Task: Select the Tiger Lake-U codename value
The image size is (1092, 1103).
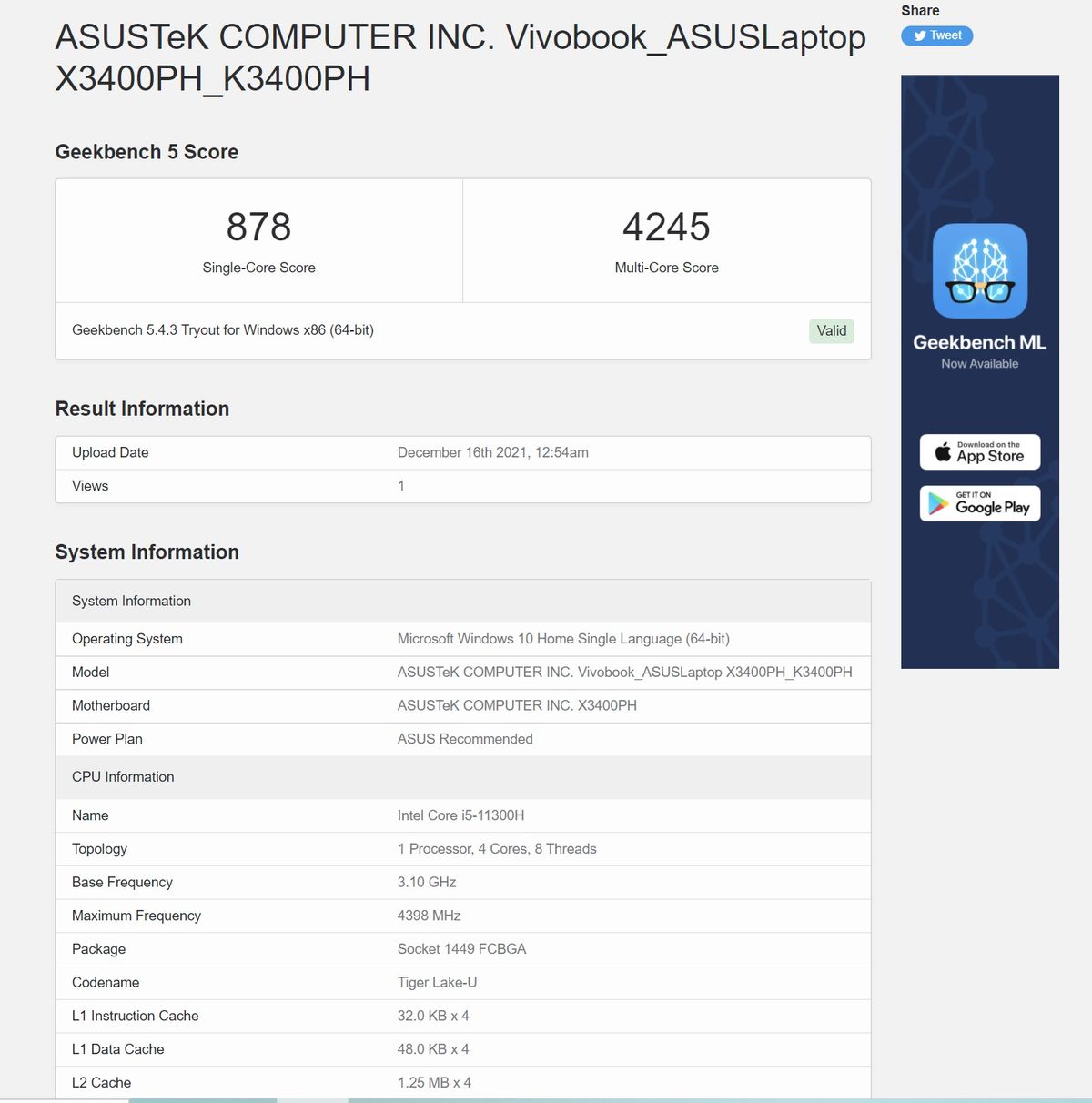Action: 437,983
